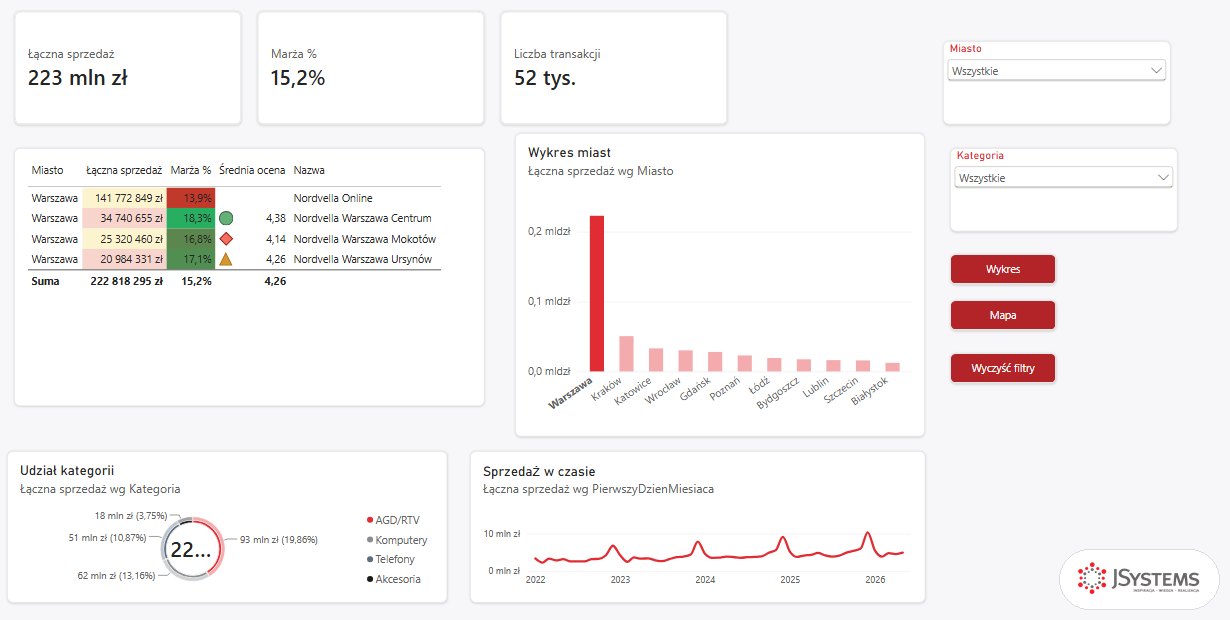Click the green 18,3% margin cell

(x=191, y=218)
